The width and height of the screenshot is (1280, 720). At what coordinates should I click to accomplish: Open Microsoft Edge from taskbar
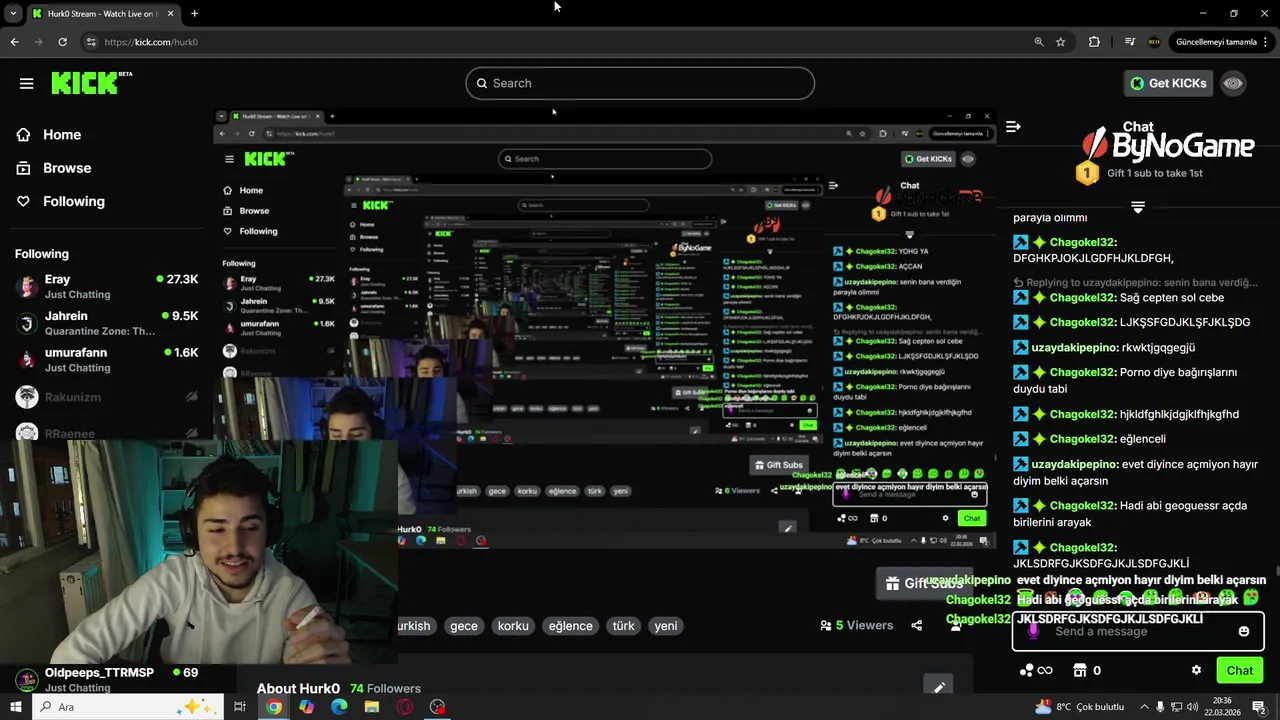[339, 707]
